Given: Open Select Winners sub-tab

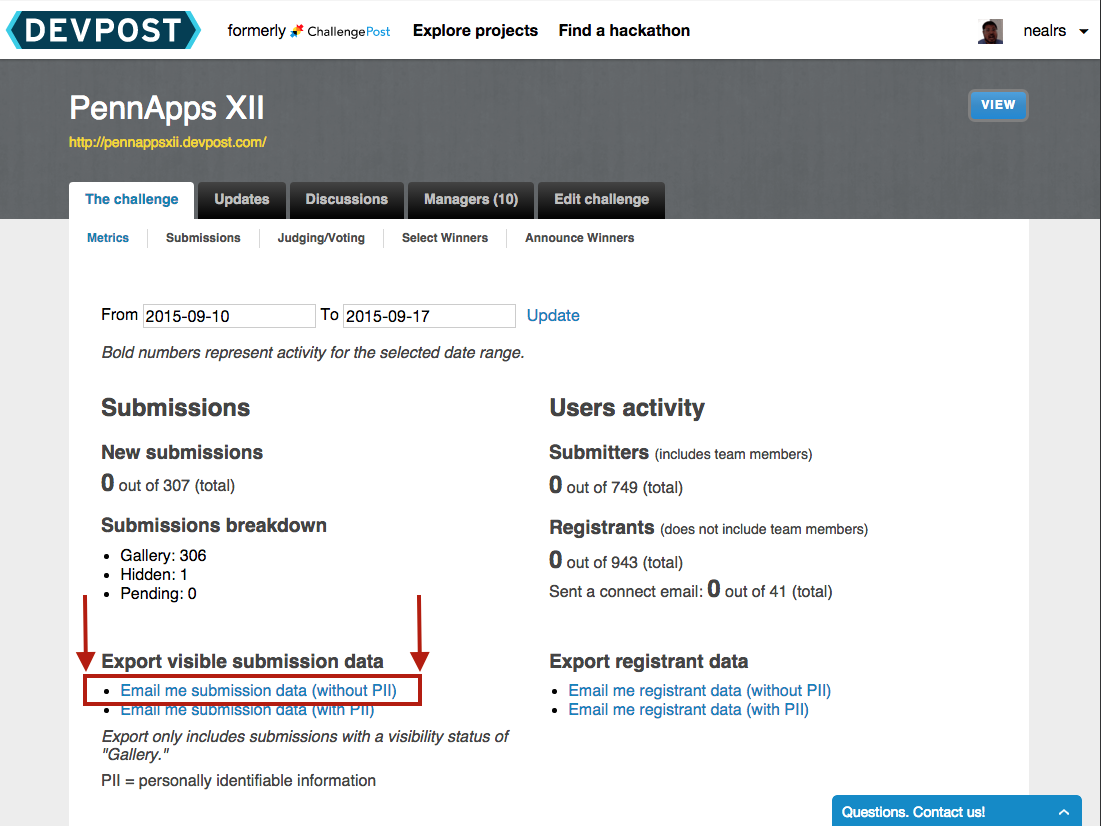Looking at the screenshot, I should coord(444,238).
